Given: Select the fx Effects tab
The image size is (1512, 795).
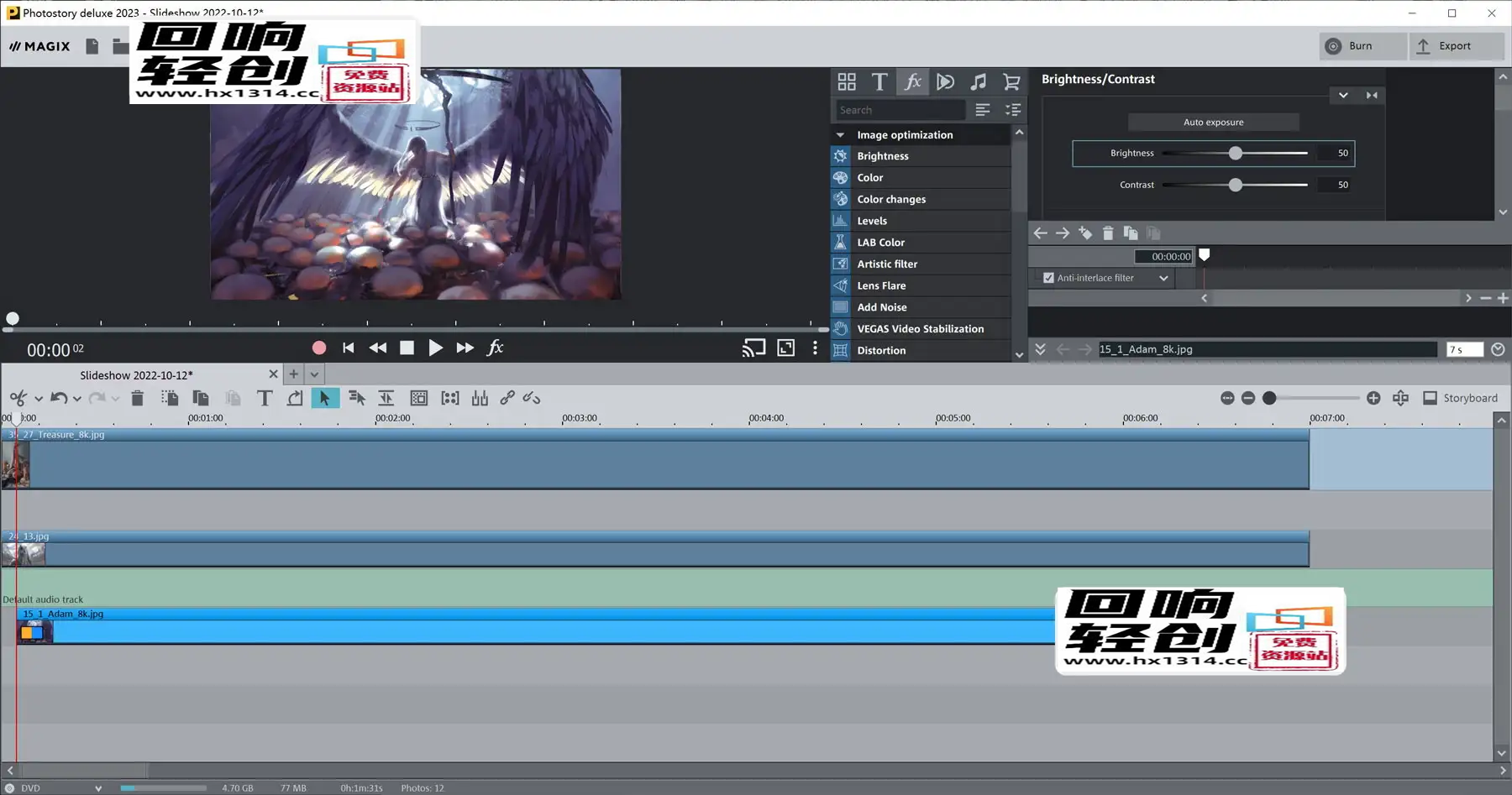Looking at the screenshot, I should pos(912,81).
